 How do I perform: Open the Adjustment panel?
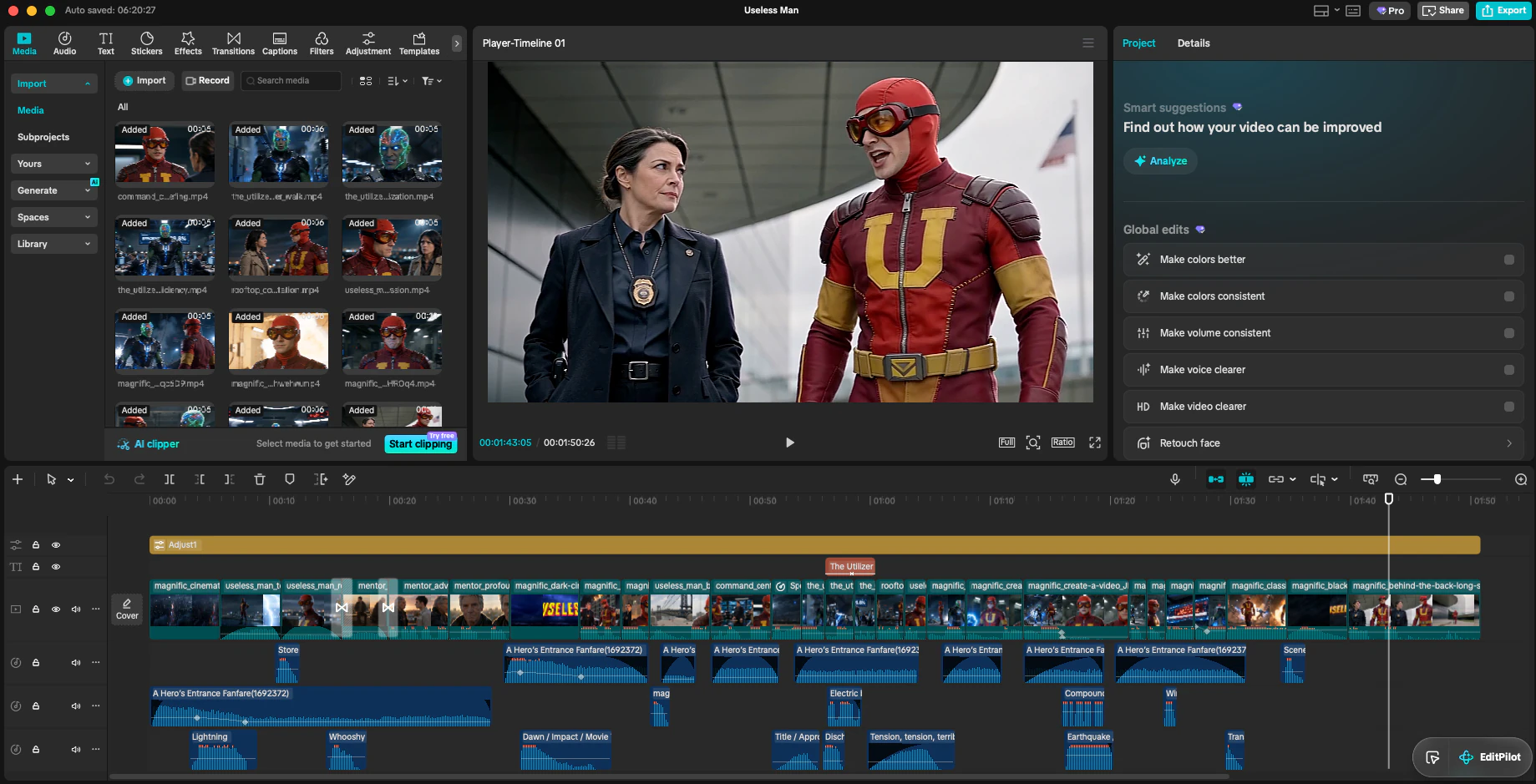(368, 43)
